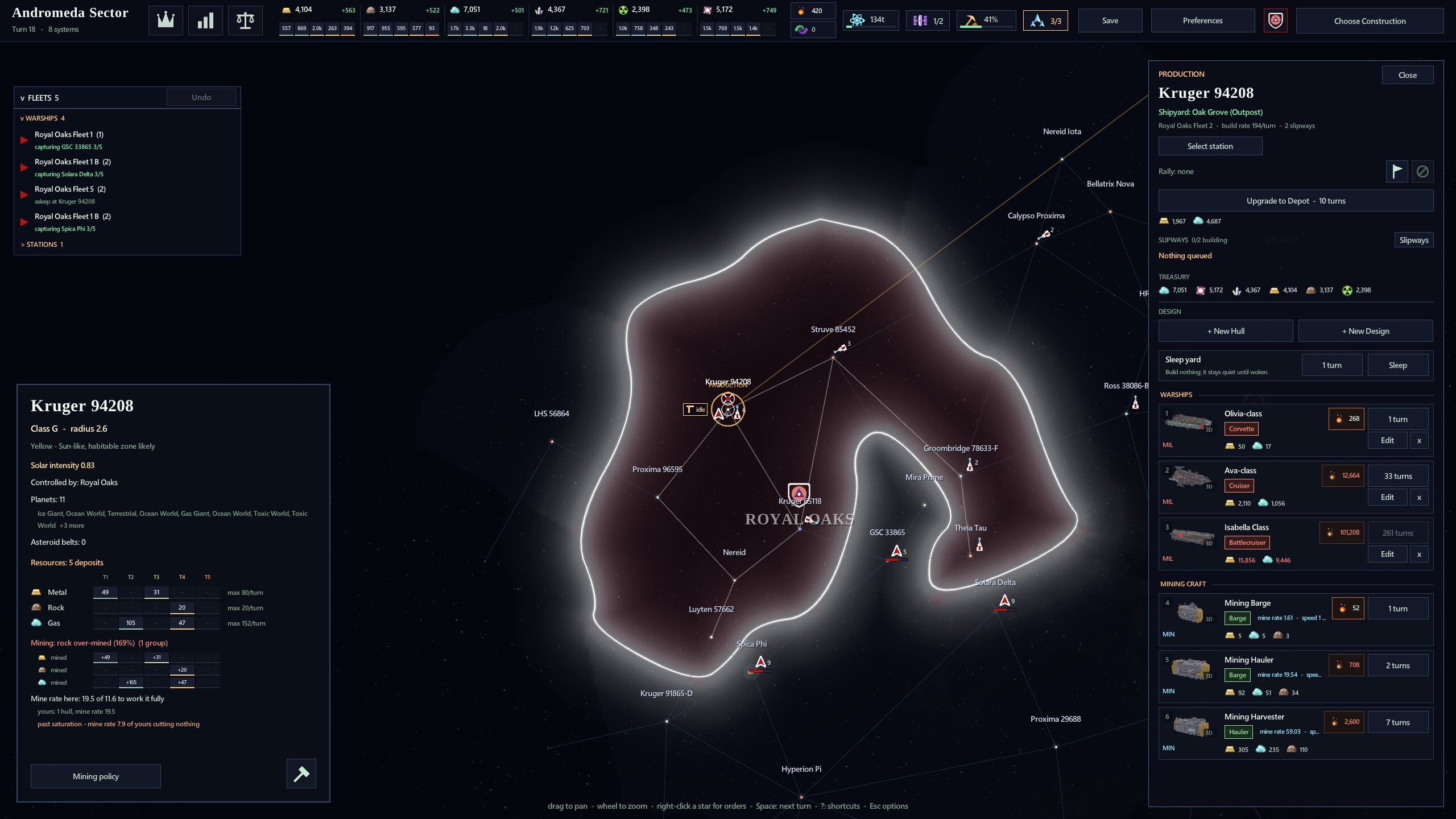Open the statistics bar chart icon

(x=205, y=20)
